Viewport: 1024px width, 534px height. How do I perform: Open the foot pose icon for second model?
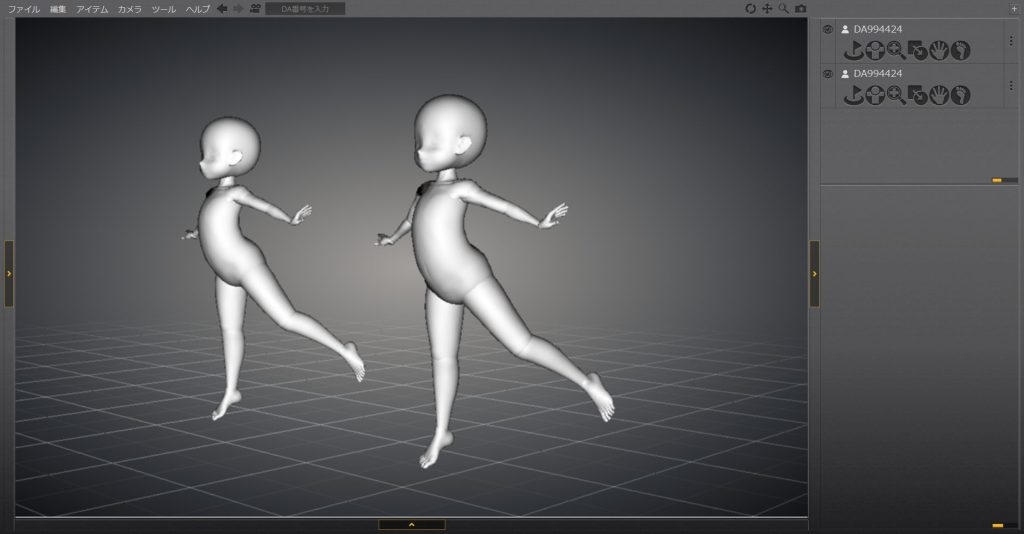pyautogui.click(x=960, y=95)
